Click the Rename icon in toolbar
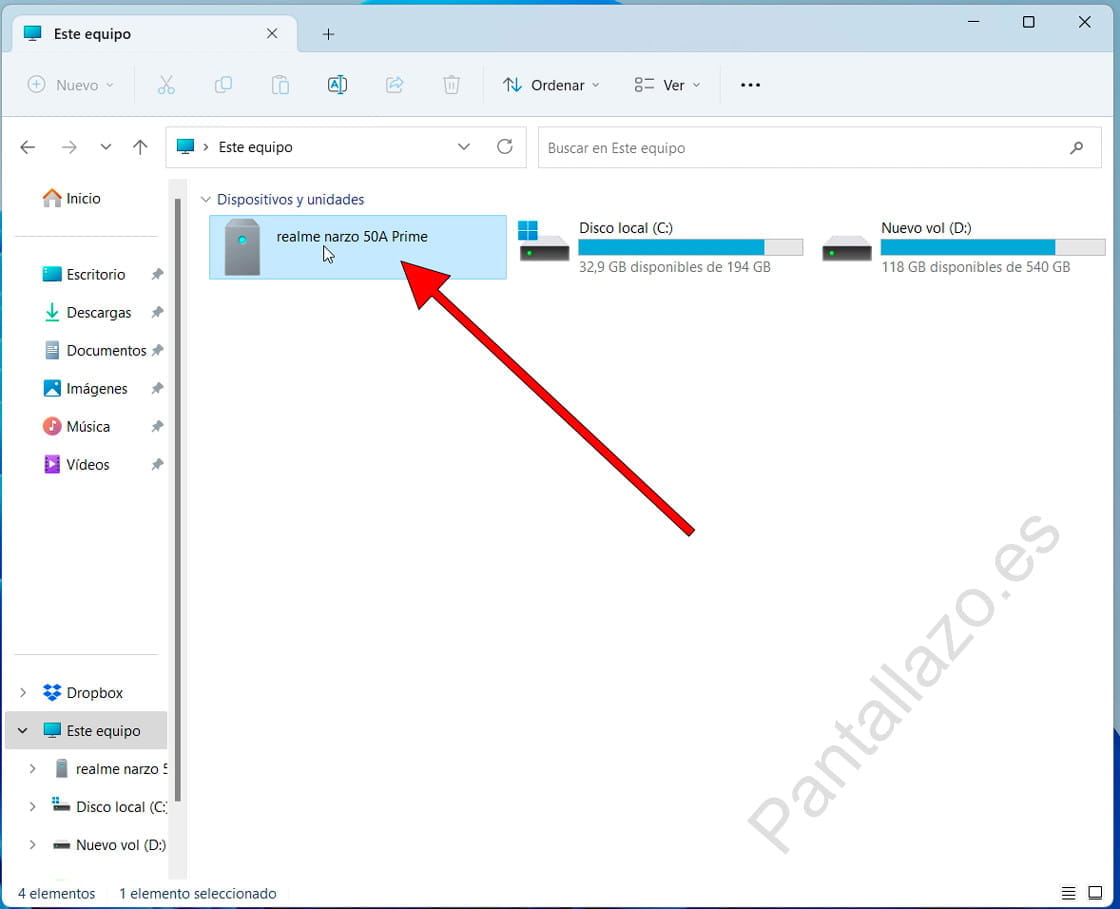The height and width of the screenshot is (909, 1120). pyautogui.click(x=337, y=85)
